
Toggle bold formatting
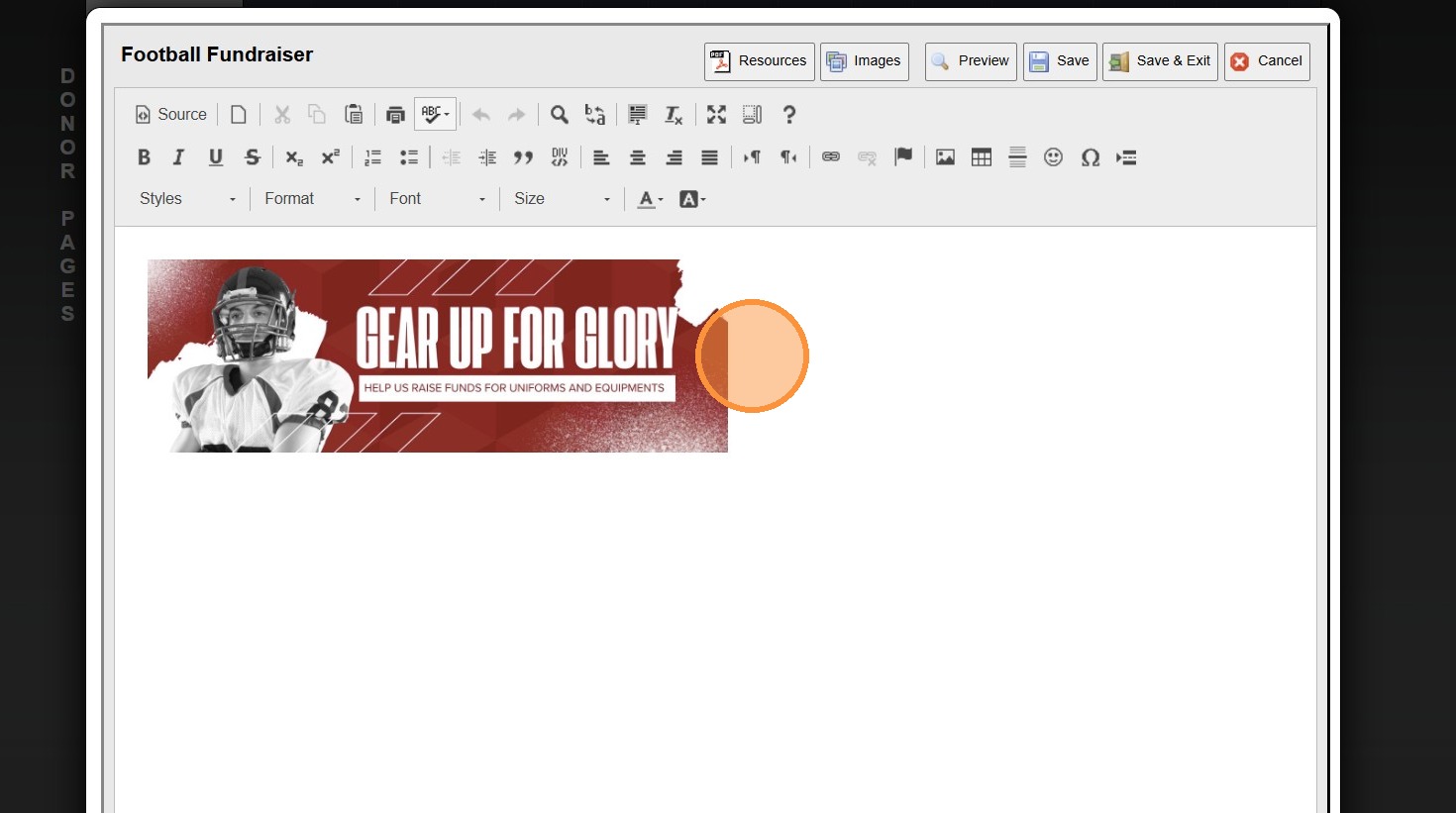coord(144,157)
